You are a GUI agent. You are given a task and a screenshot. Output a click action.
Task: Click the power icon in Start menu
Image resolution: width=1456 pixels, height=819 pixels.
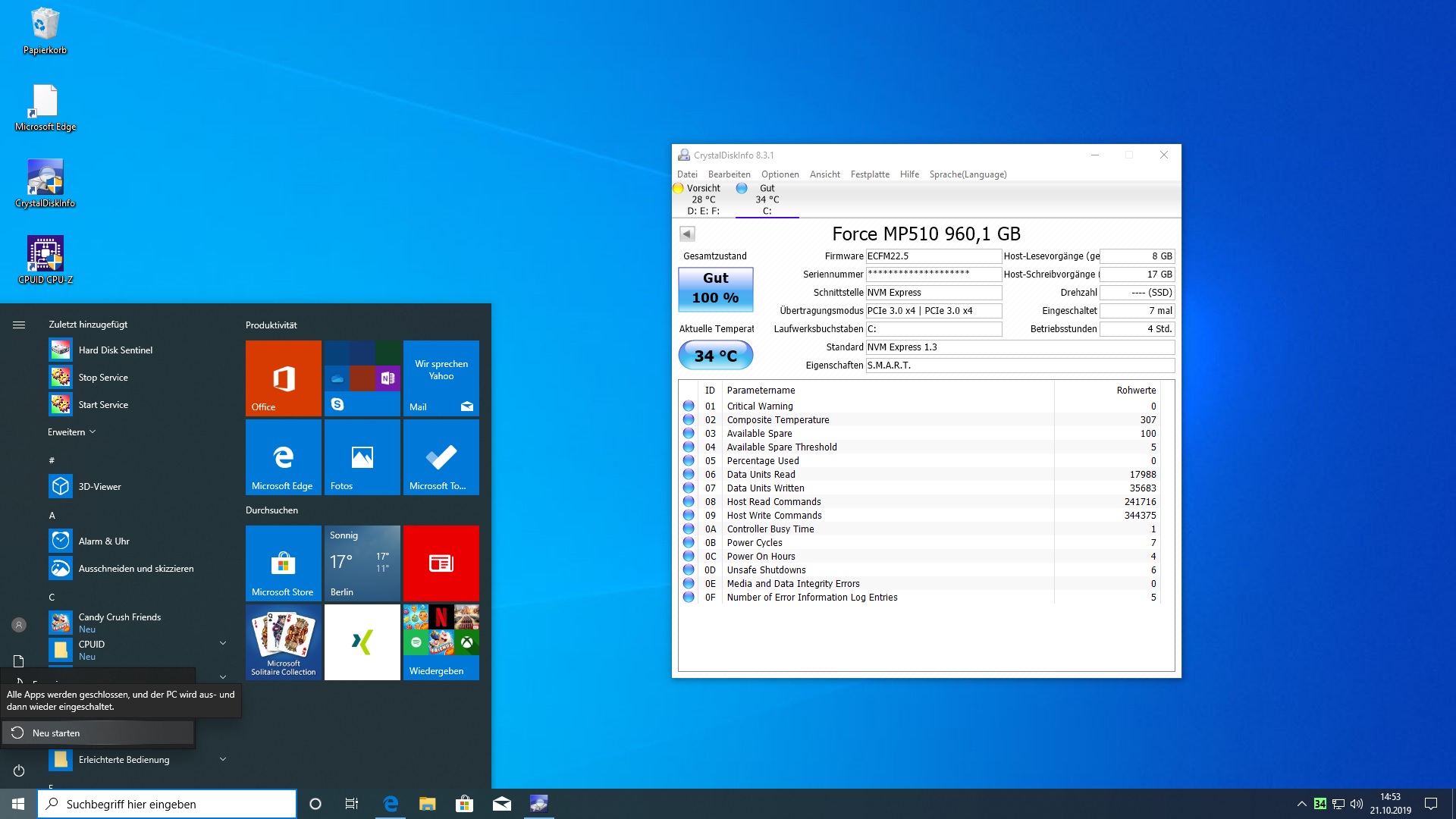pyautogui.click(x=19, y=770)
